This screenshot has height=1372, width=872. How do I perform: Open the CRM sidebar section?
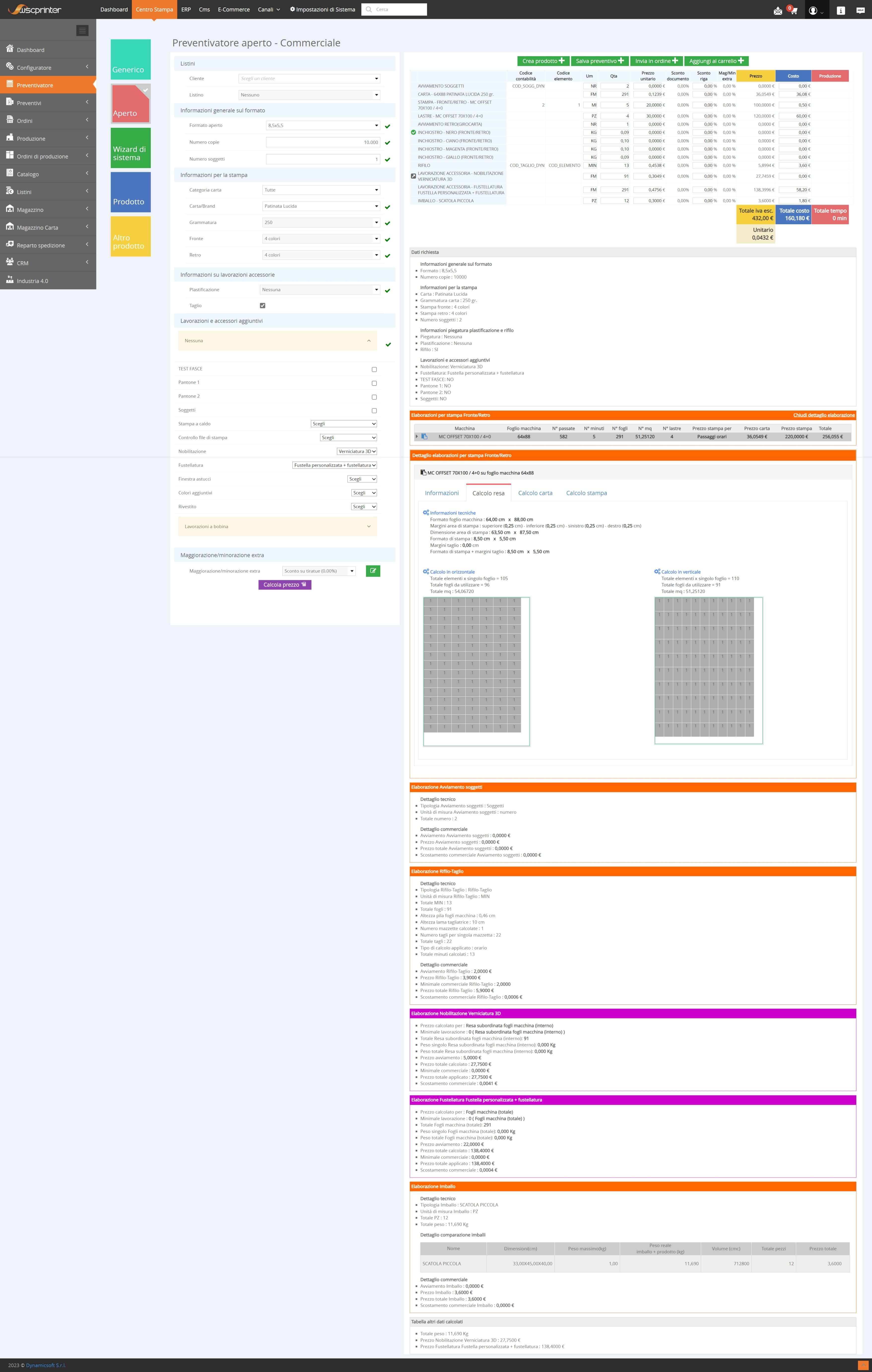pos(48,263)
